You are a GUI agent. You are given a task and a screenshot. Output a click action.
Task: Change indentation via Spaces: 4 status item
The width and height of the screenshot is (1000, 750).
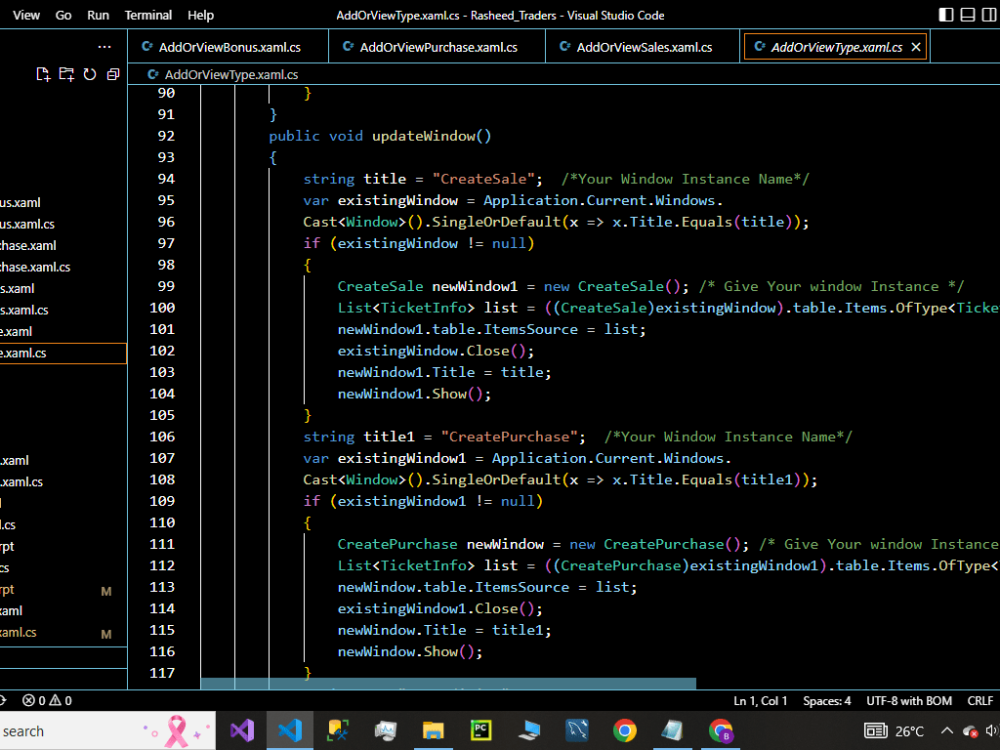[827, 701]
